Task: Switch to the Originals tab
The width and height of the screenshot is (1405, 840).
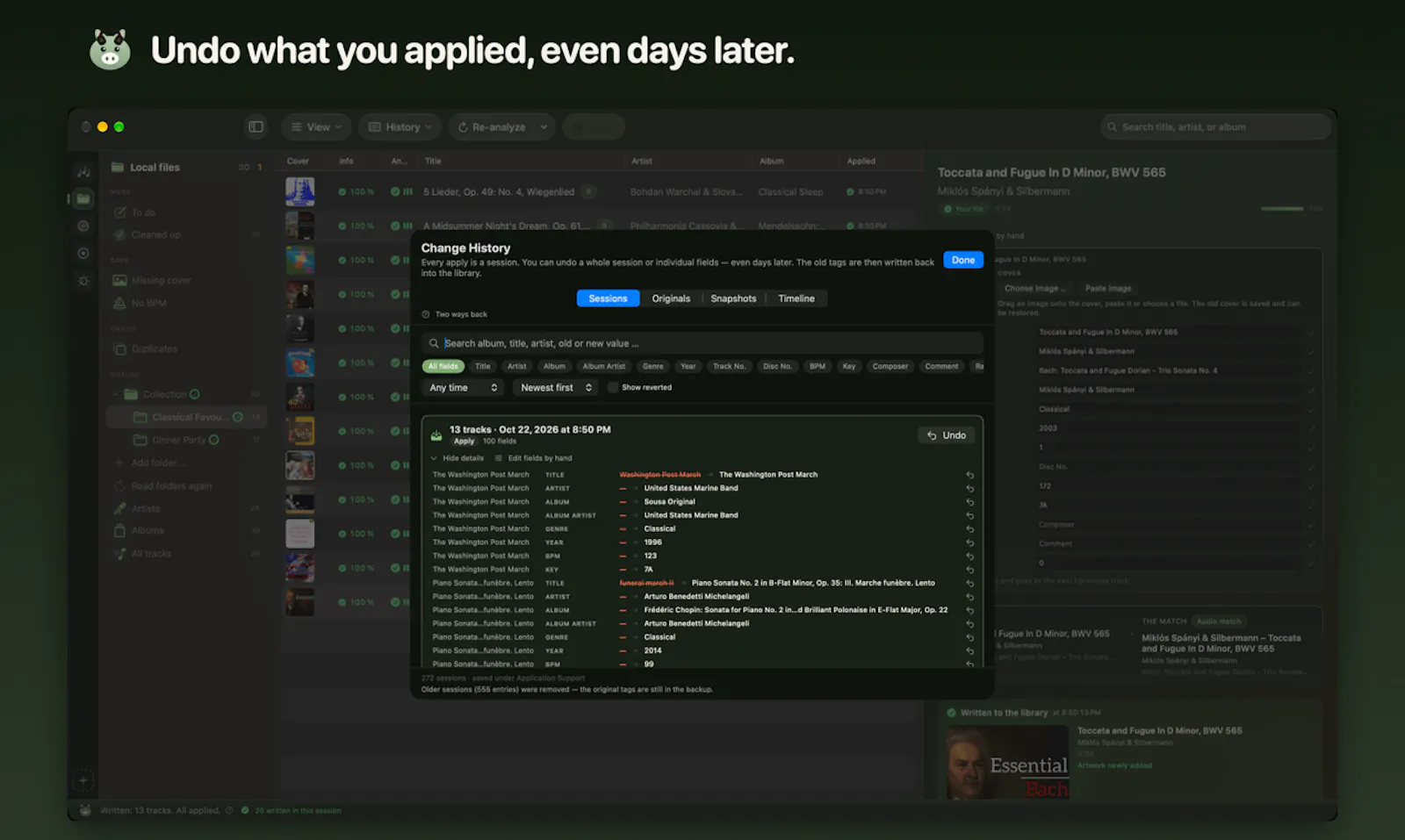Action: tap(671, 298)
